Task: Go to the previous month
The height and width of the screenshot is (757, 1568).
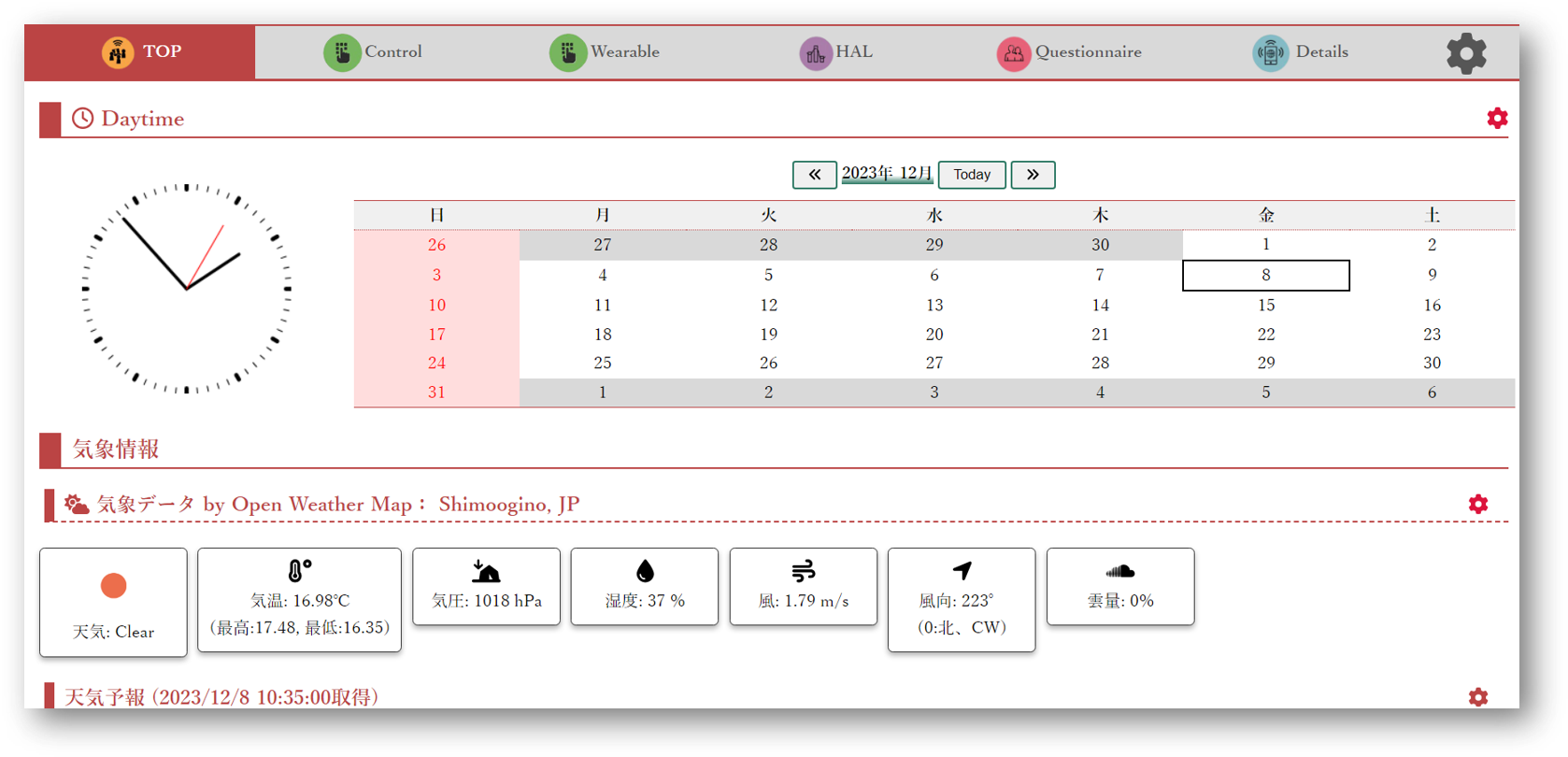Action: click(x=815, y=175)
